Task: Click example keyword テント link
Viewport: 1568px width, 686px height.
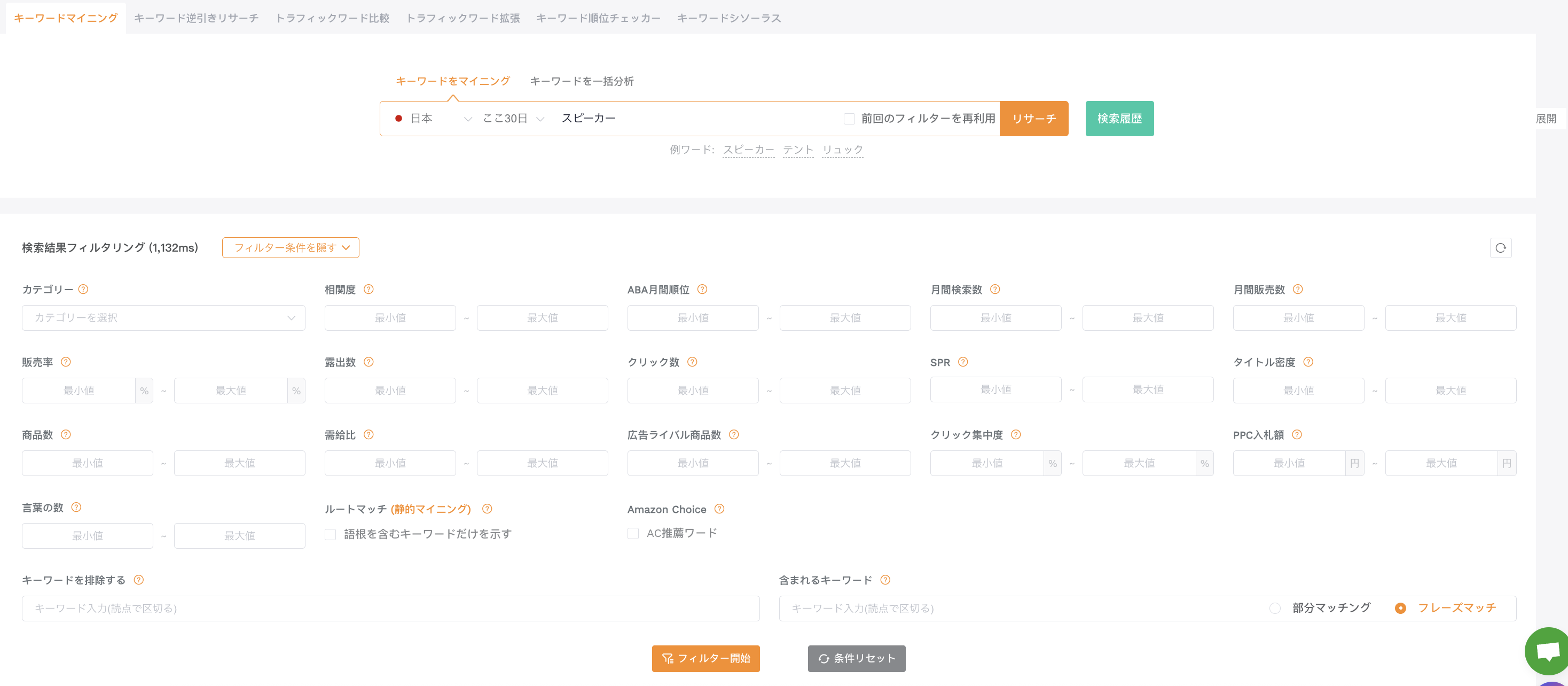Action: point(797,150)
